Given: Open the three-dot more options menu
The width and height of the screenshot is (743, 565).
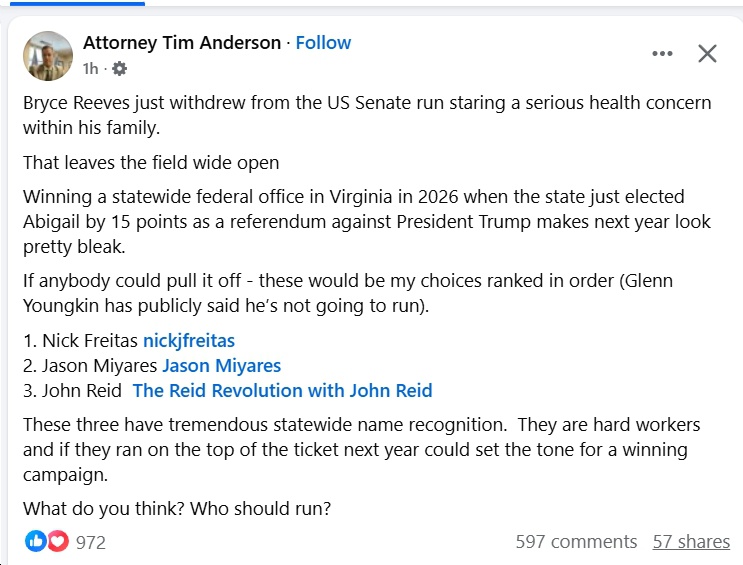Looking at the screenshot, I should point(662,54).
